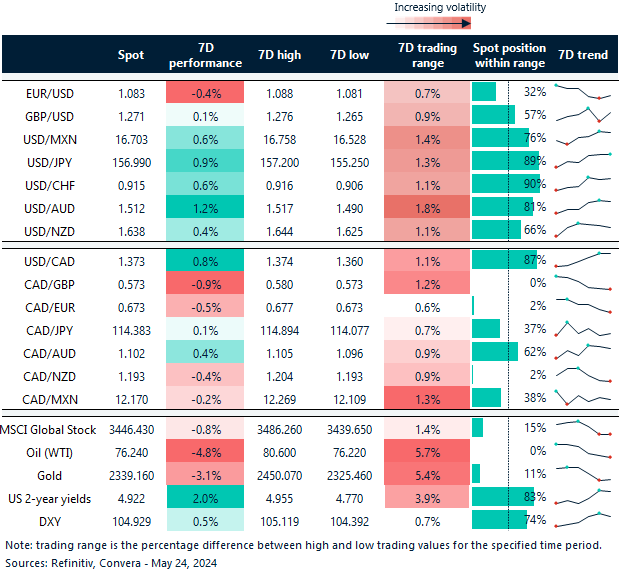This screenshot has width=624, height=577.
Task: Click Oil (WTI) red -4.8% performance cell
Action: pos(208,450)
